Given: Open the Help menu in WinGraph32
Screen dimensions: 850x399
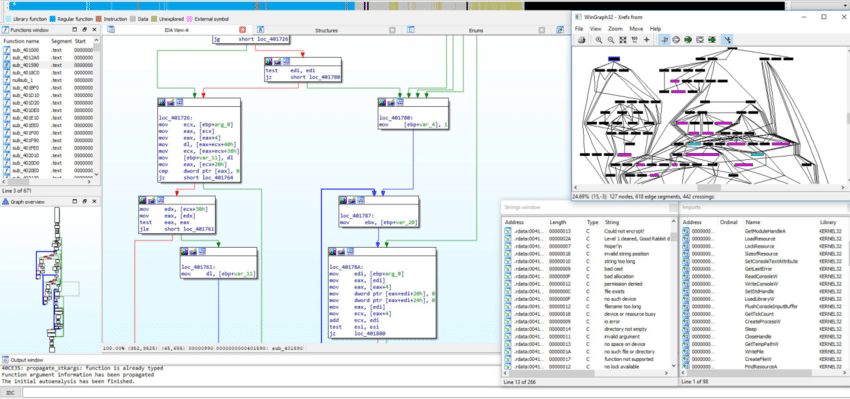Looking at the screenshot, I should tap(655, 28).
